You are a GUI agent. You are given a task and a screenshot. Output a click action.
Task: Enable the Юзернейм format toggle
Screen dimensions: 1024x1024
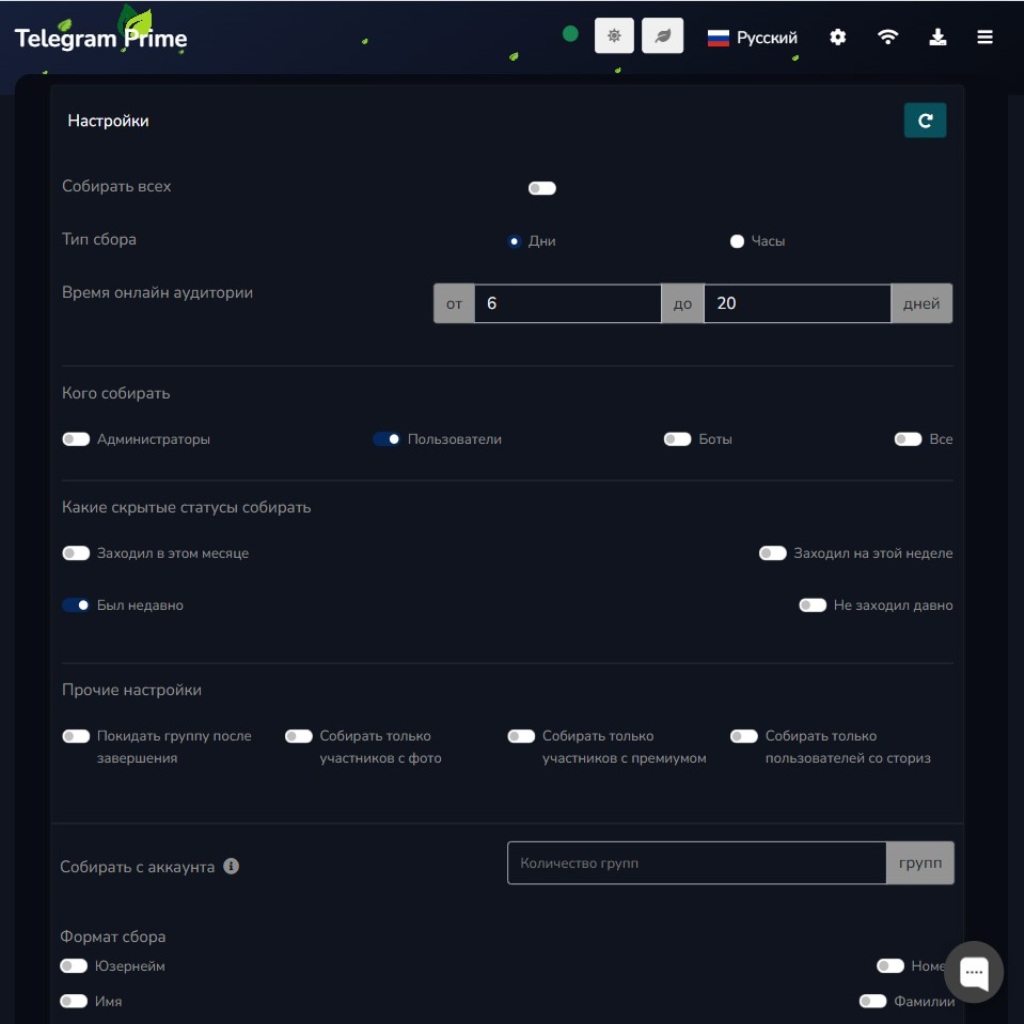click(74, 966)
